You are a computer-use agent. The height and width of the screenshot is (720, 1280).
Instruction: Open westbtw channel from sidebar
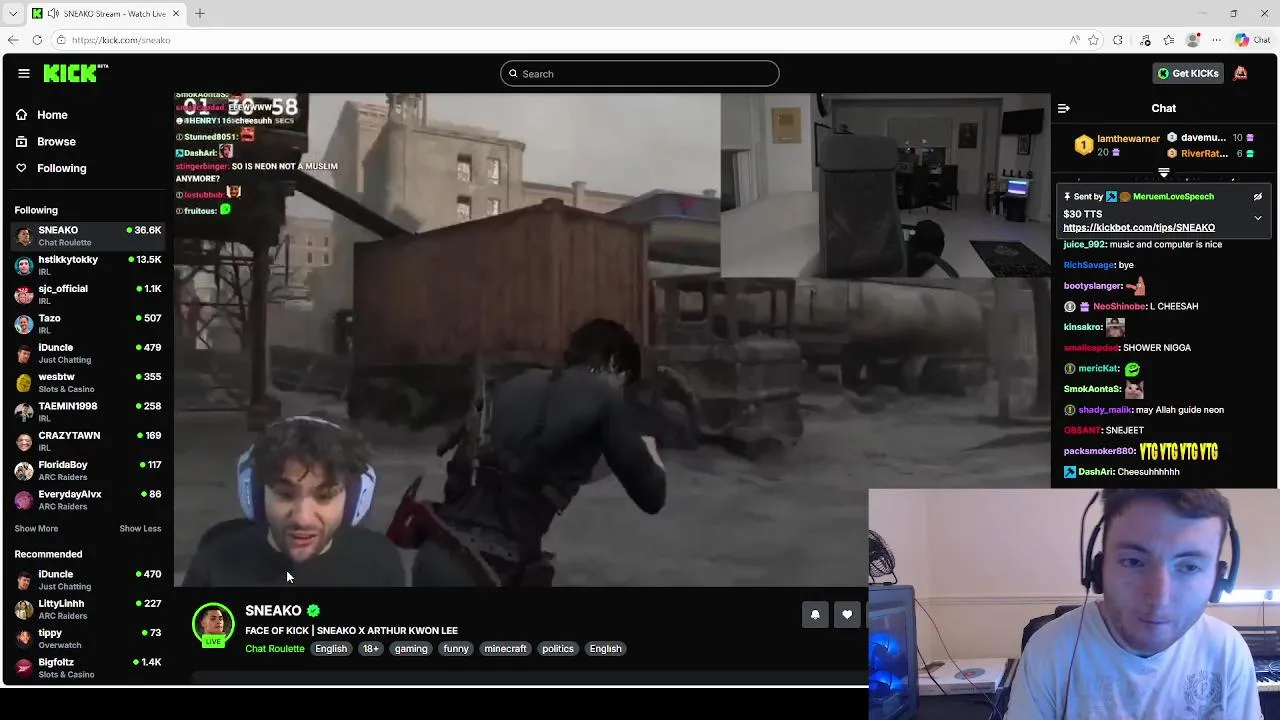tap(87, 382)
